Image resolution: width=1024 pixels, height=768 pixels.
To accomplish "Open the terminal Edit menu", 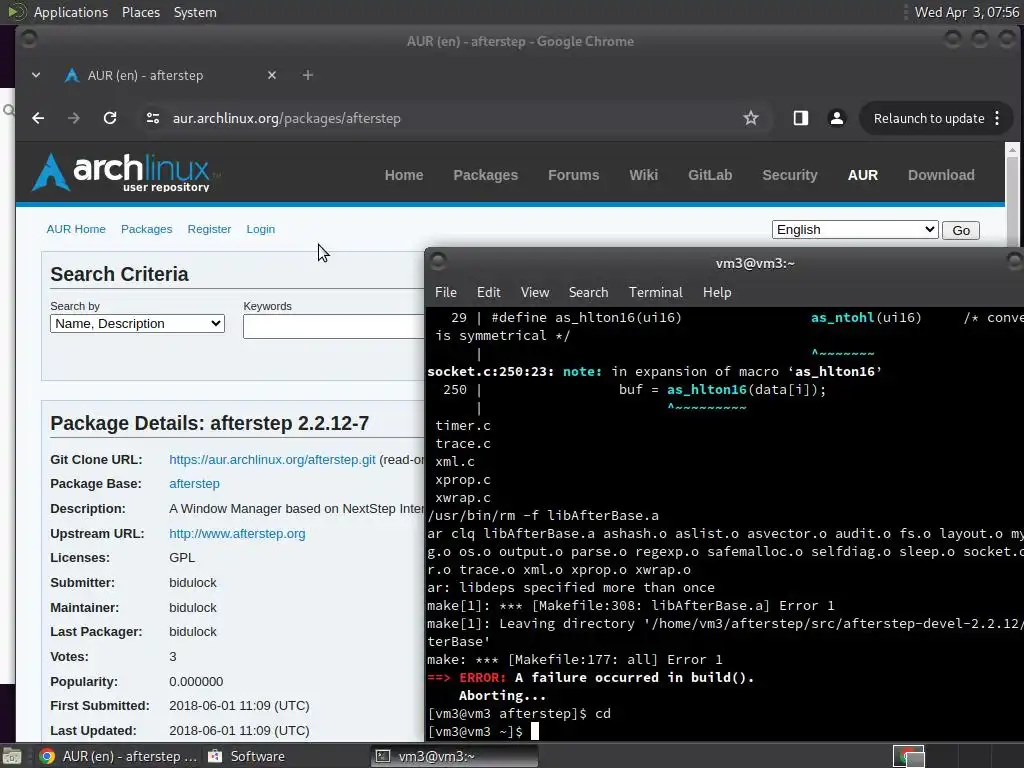I will [488, 293].
